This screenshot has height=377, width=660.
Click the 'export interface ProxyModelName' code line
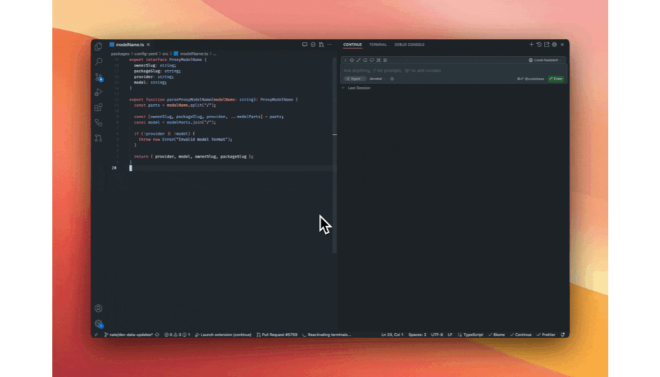coord(168,60)
